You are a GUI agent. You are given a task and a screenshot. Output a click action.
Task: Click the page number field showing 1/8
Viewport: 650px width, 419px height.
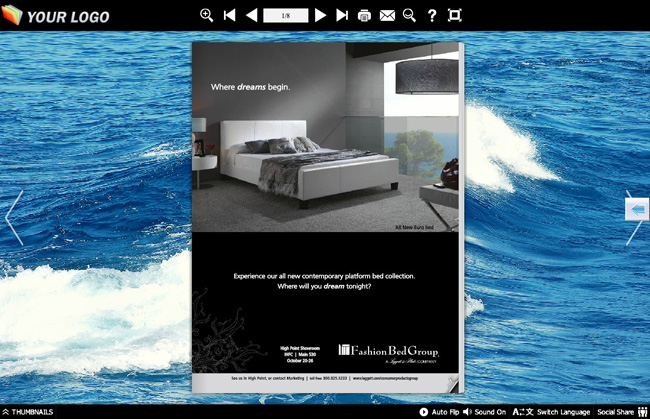[286, 16]
